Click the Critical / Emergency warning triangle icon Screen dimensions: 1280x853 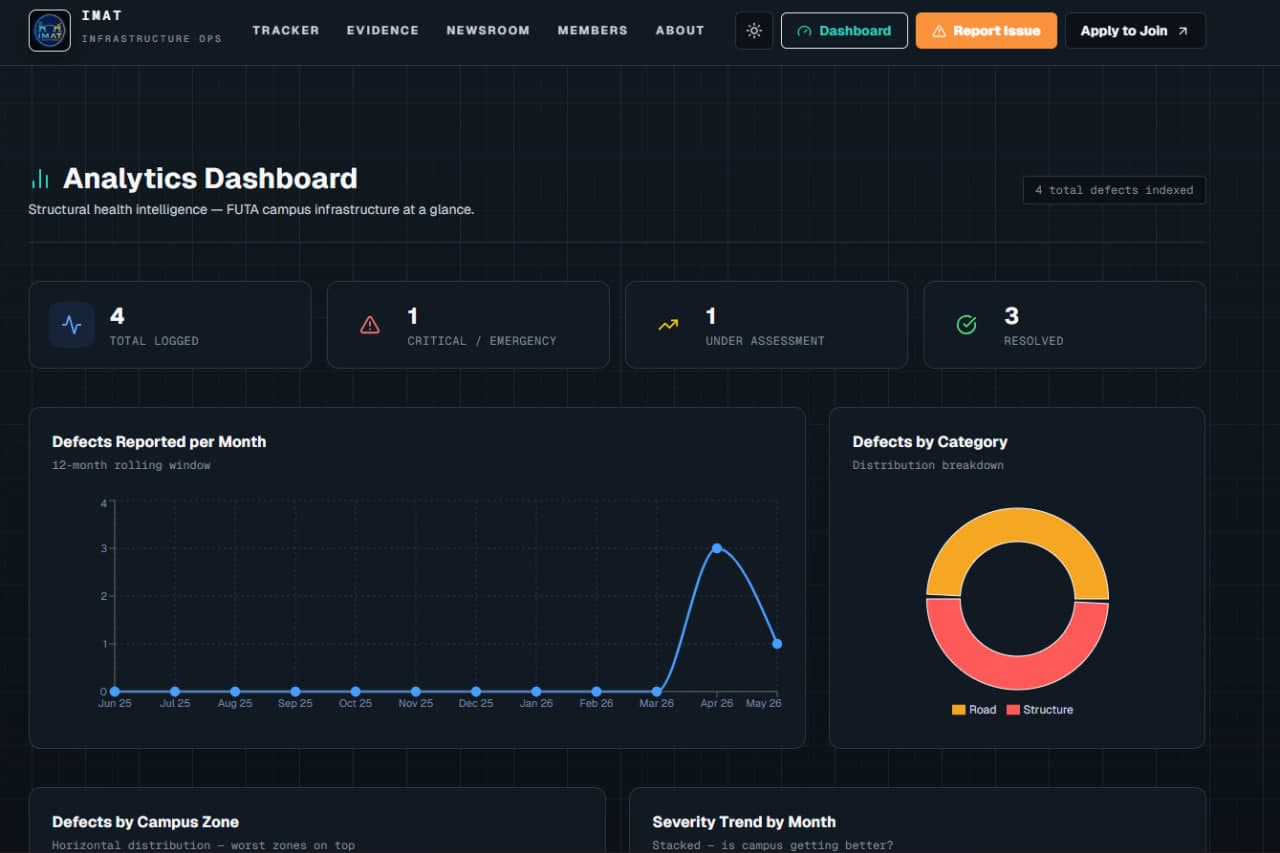370,325
